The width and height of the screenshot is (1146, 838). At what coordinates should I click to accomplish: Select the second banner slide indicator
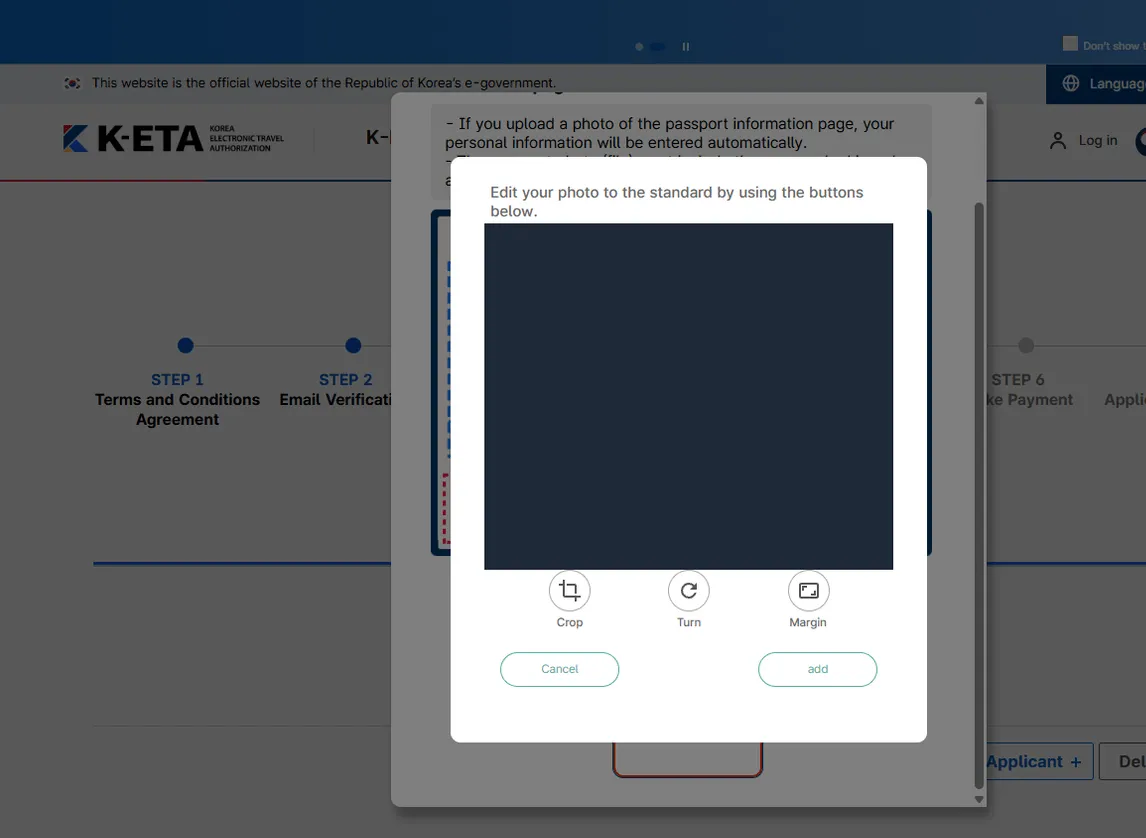pyautogui.click(x=658, y=47)
